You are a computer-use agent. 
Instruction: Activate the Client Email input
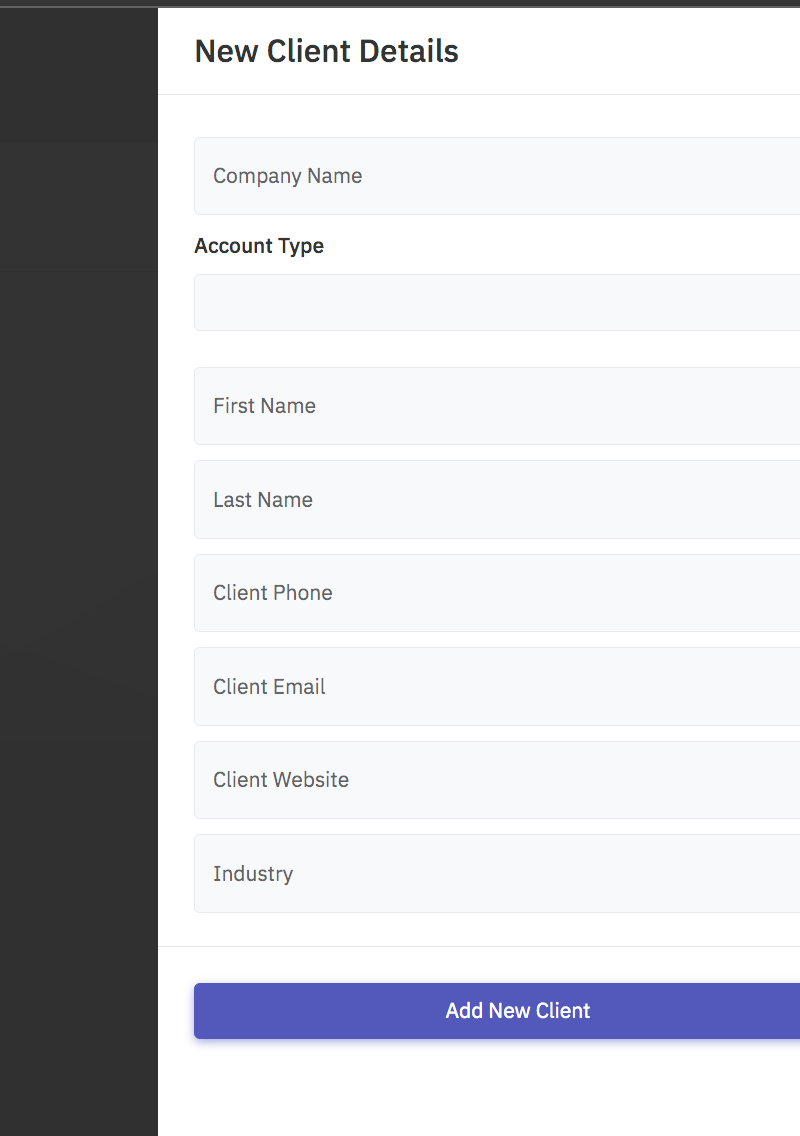[497, 686]
